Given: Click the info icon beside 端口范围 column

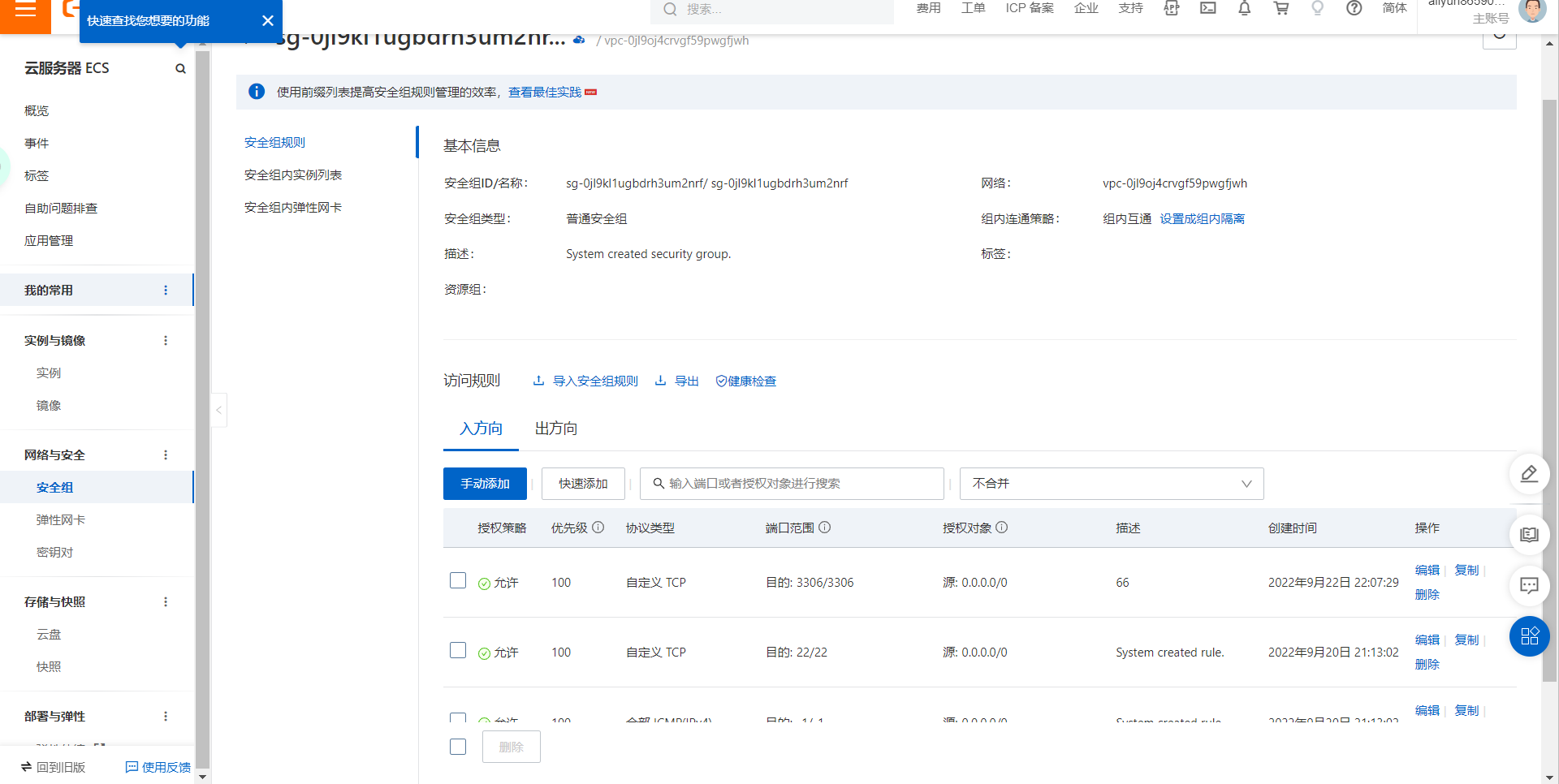Looking at the screenshot, I should coord(824,528).
